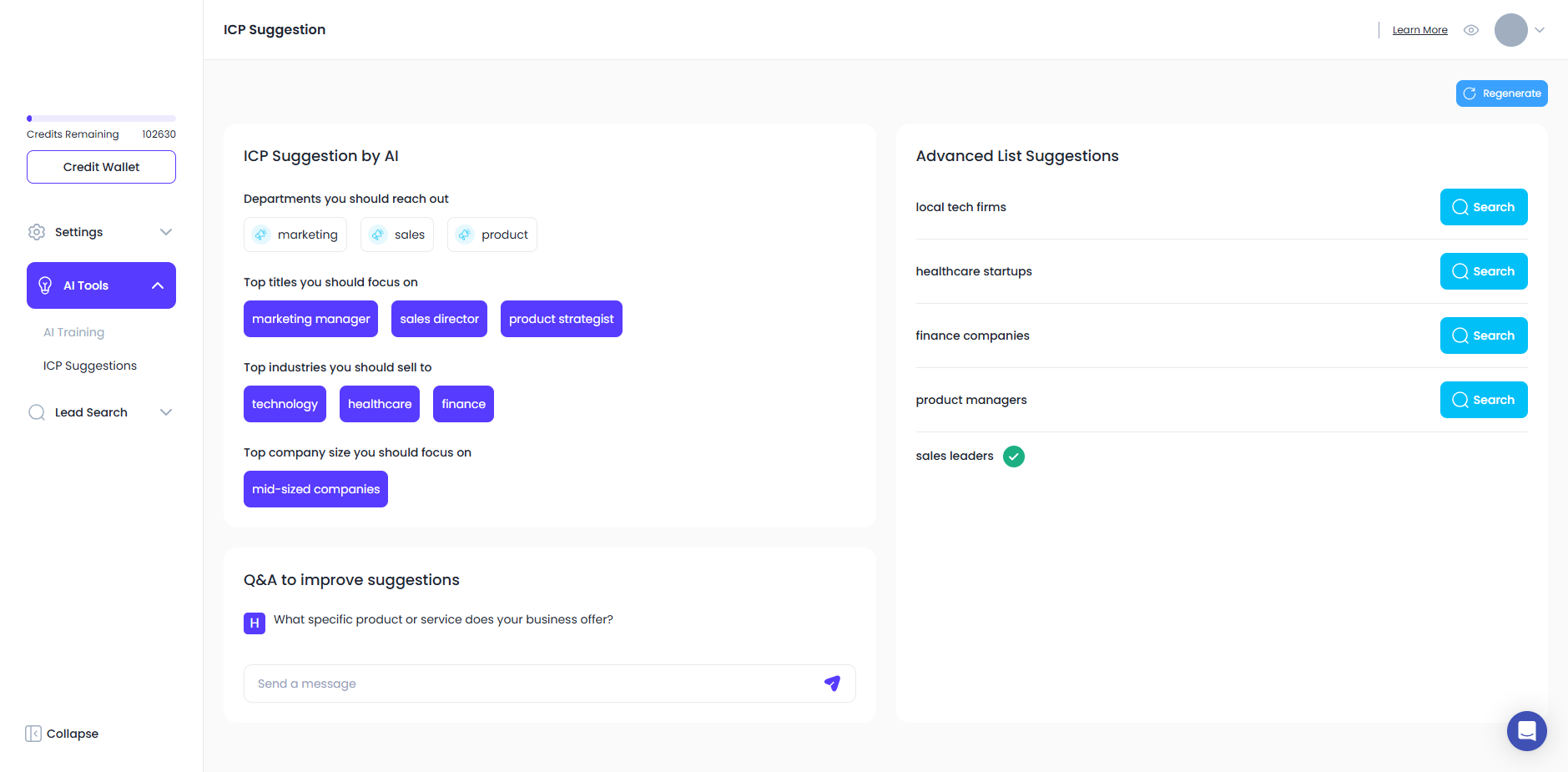
Task: Open the Credit Wallet
Action: tap(100, 166)
